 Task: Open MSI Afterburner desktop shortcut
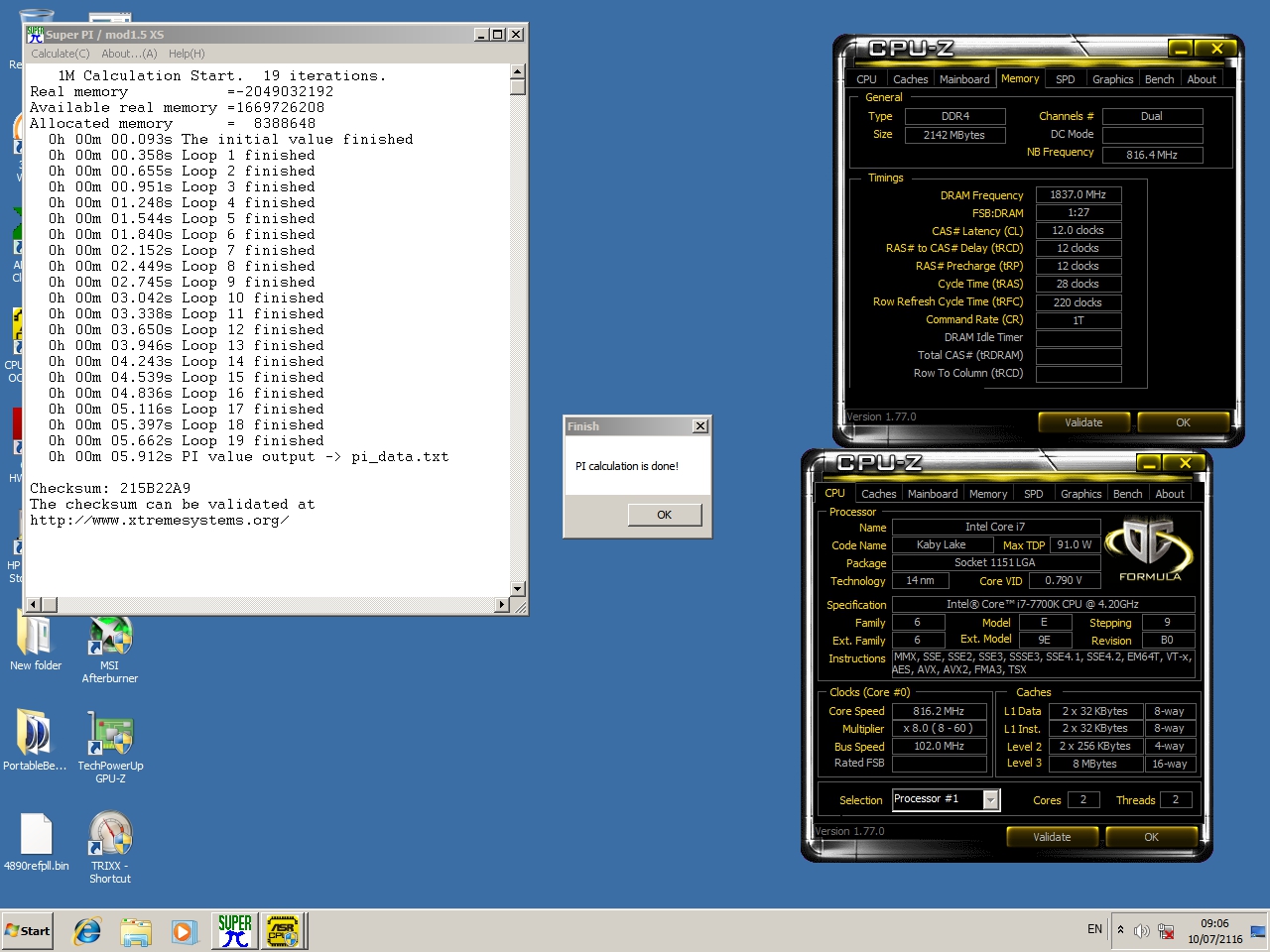(109, 640)
